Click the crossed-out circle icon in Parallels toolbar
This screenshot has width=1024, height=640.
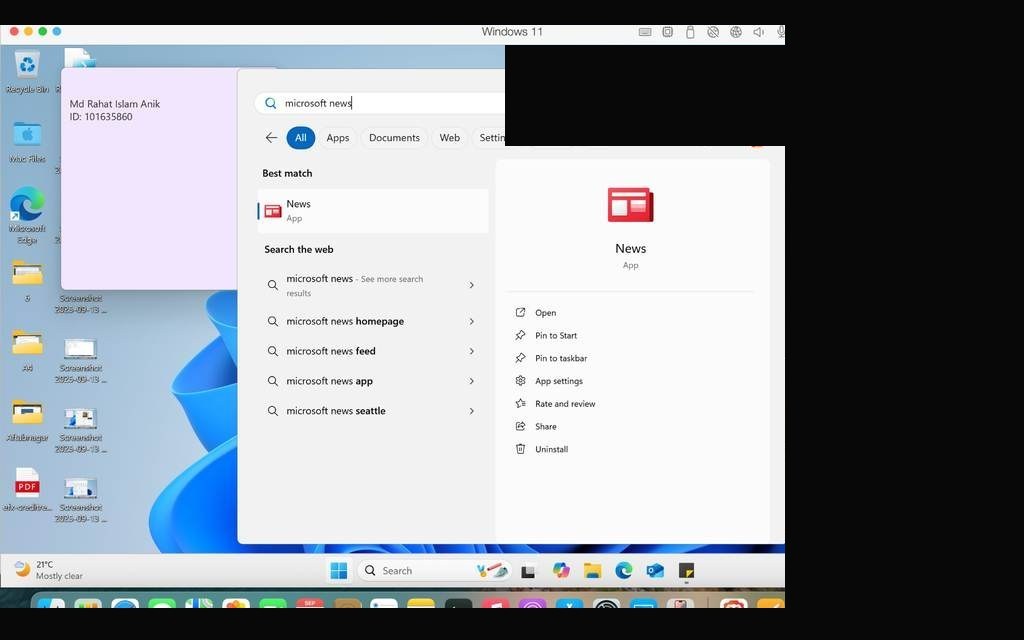coord(712,32)
